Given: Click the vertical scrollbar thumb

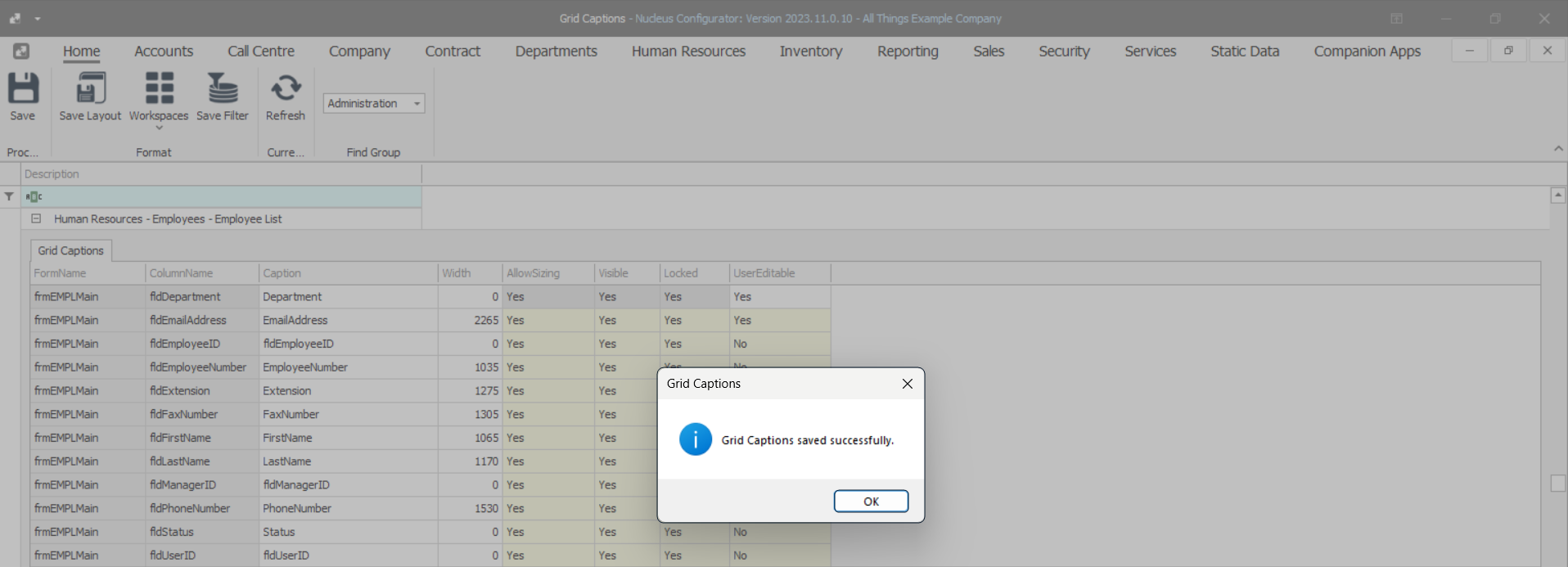Looking at the screenshot, I should pyautogui.click(x=1558, y=484).
